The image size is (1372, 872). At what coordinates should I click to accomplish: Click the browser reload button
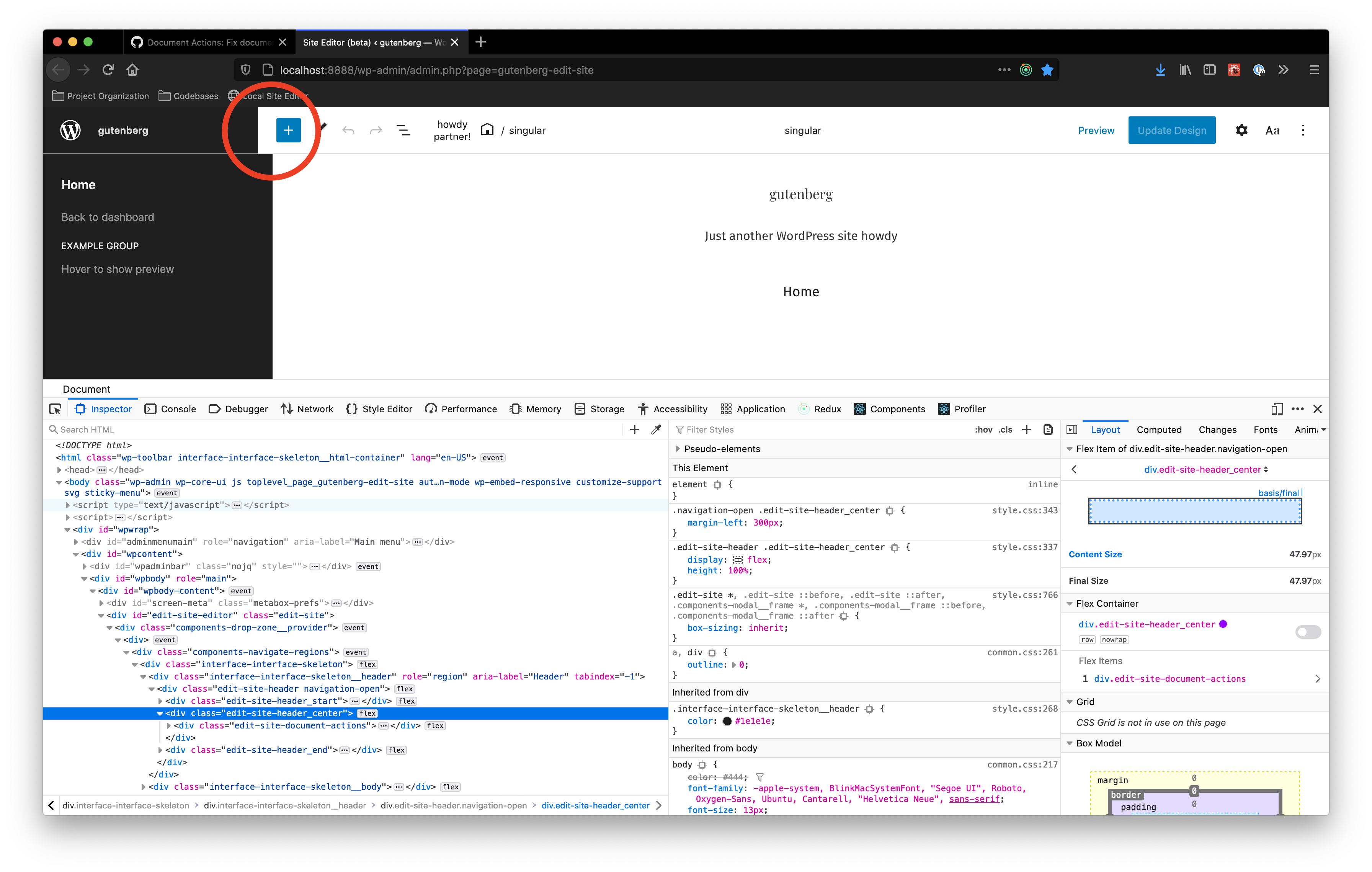[108, 70]
